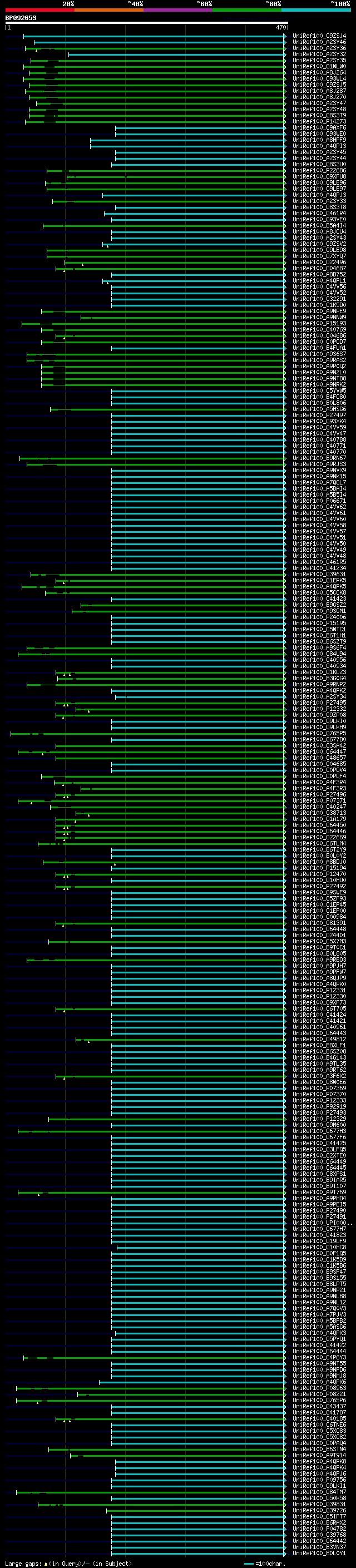
Task: Select hit UniRef100_P27495
Action: tap(319, 703)
